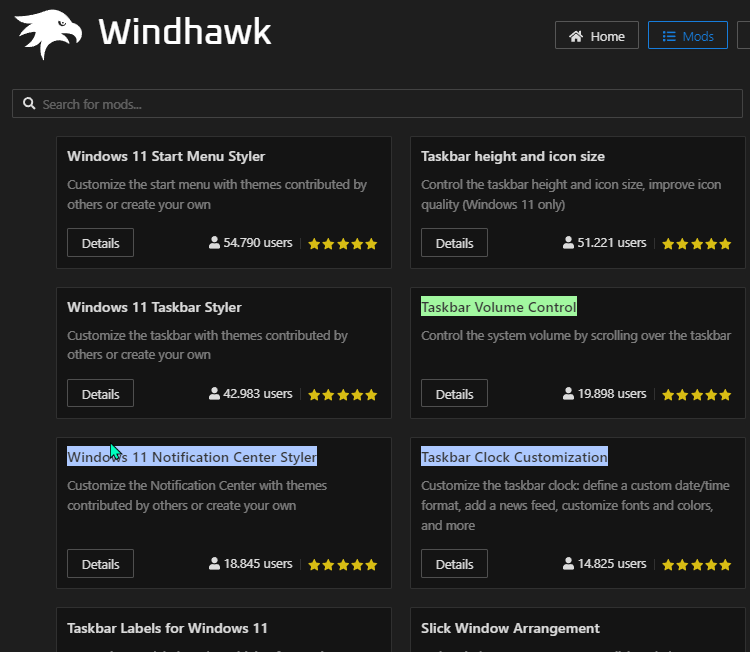
Task: Click description 'Customize the taskbar clock: define'
Action: click(575, 505)
